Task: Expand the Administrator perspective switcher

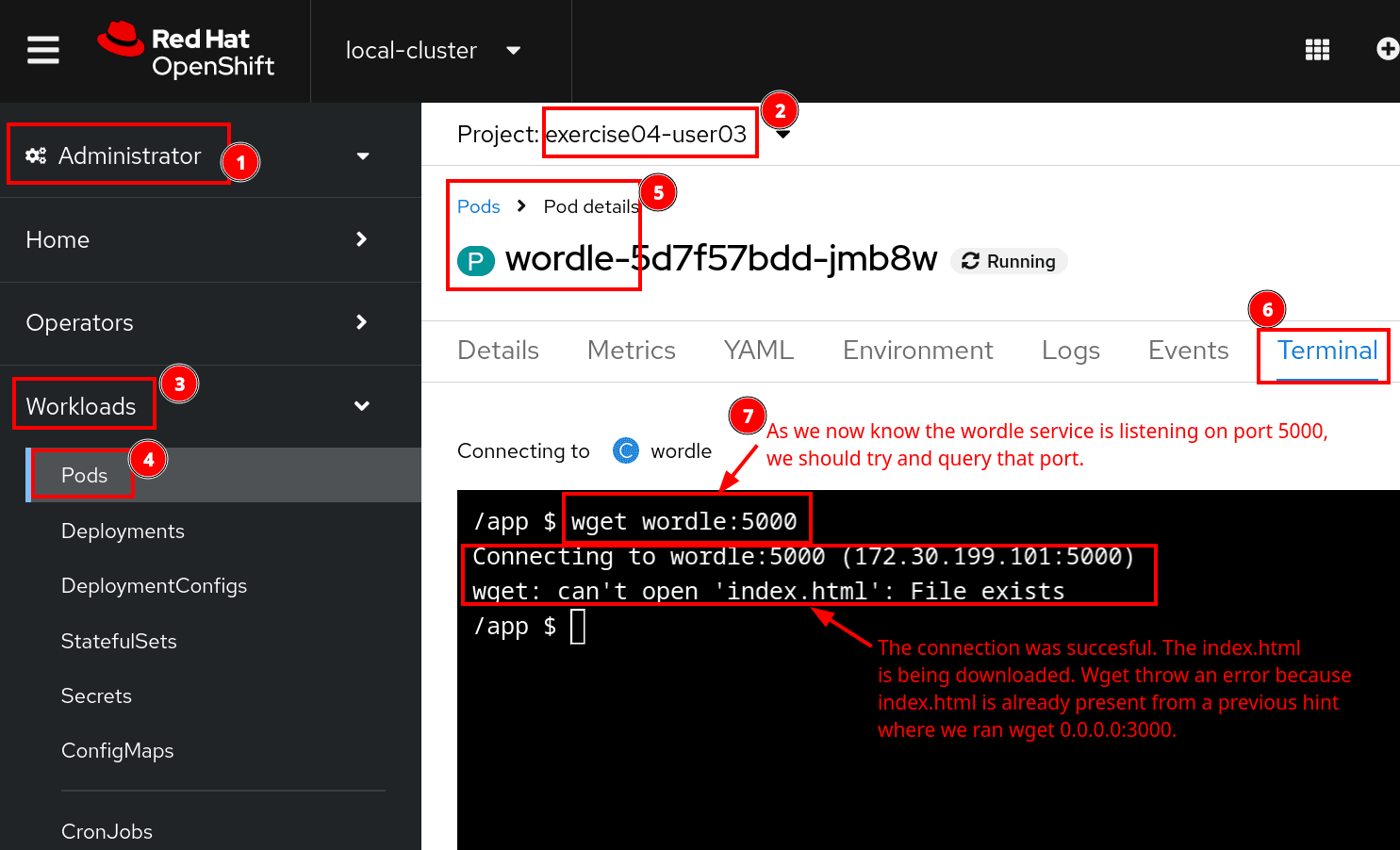Action: 362,156
